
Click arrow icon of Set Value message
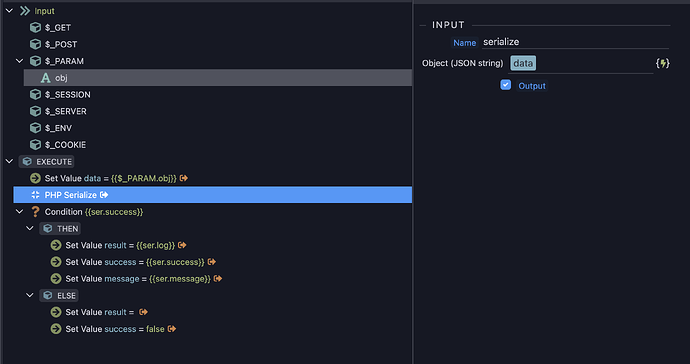[56, 279]
